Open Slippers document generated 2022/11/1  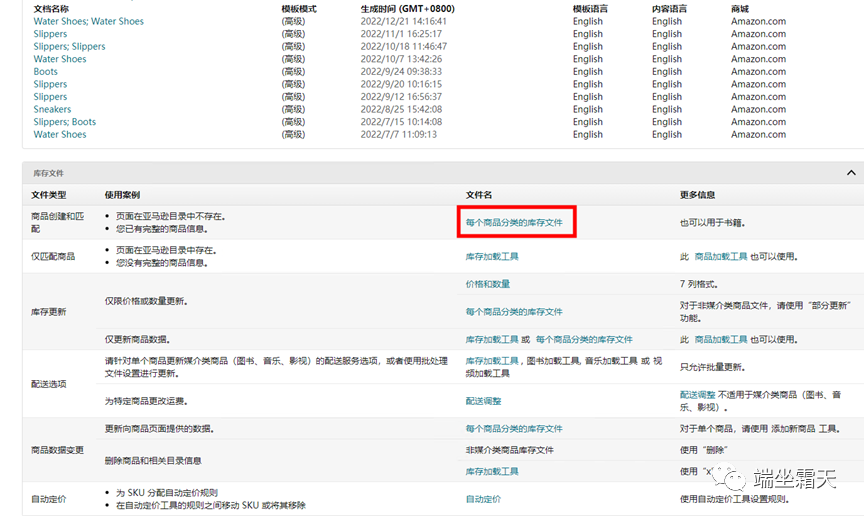[x=50, y=34]
